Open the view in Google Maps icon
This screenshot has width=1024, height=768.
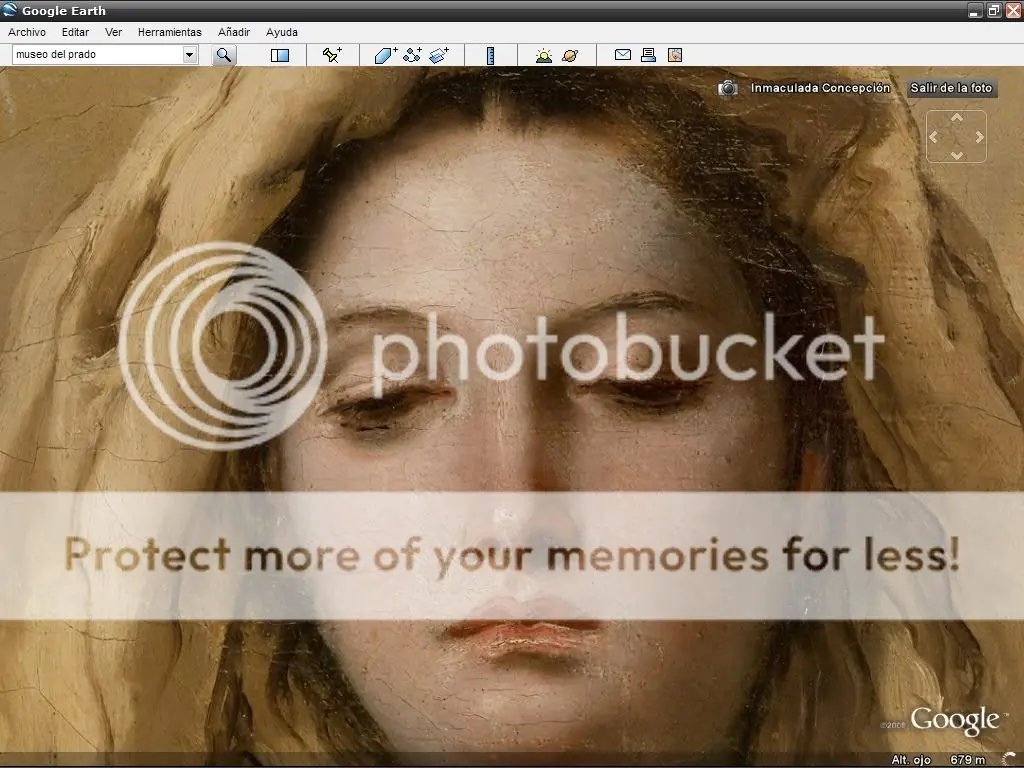tap(675, 55)
